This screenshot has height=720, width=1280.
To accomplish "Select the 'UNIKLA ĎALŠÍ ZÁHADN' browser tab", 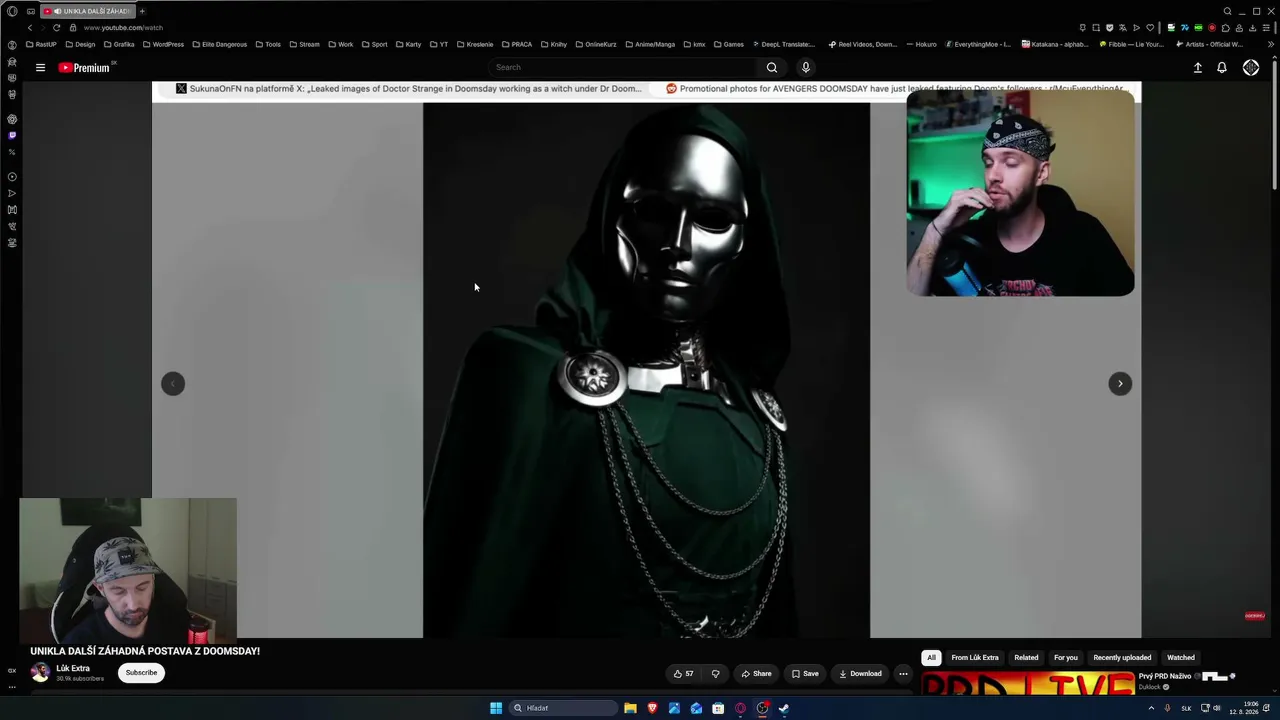I will point(88,11).
